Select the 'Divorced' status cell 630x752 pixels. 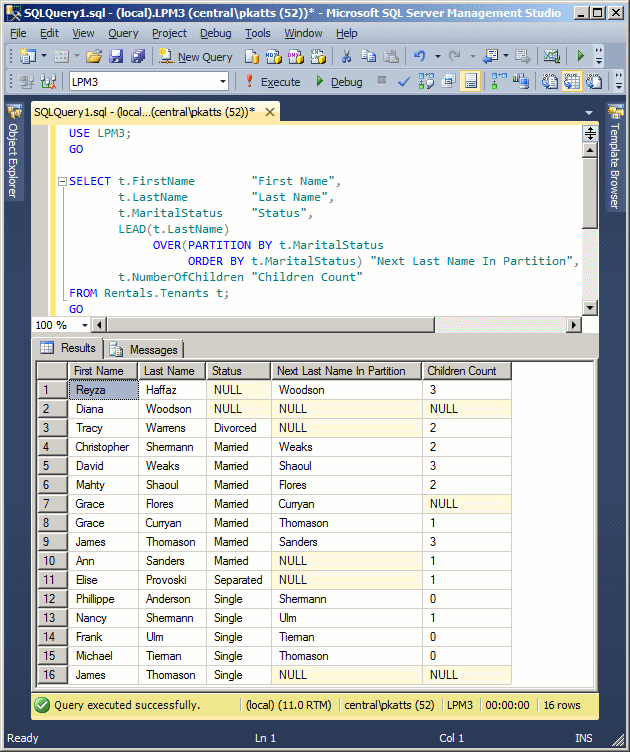click(238, 428)
